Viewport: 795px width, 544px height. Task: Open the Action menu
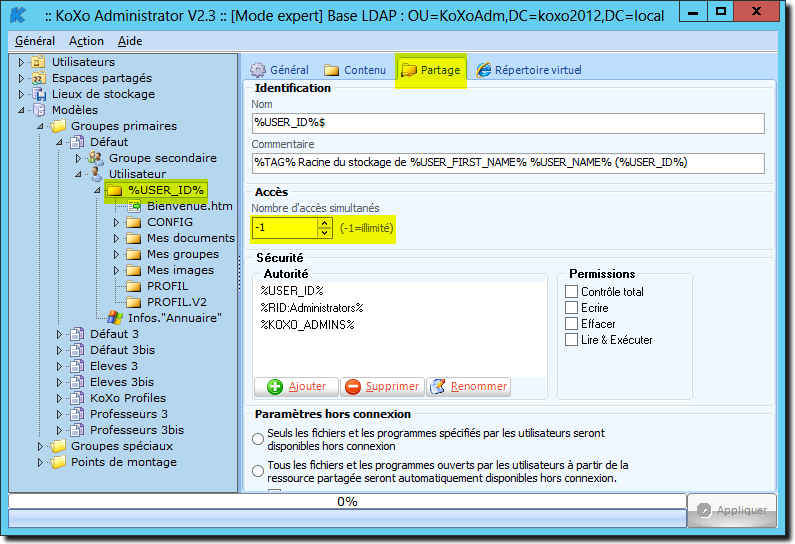[86, 41]
